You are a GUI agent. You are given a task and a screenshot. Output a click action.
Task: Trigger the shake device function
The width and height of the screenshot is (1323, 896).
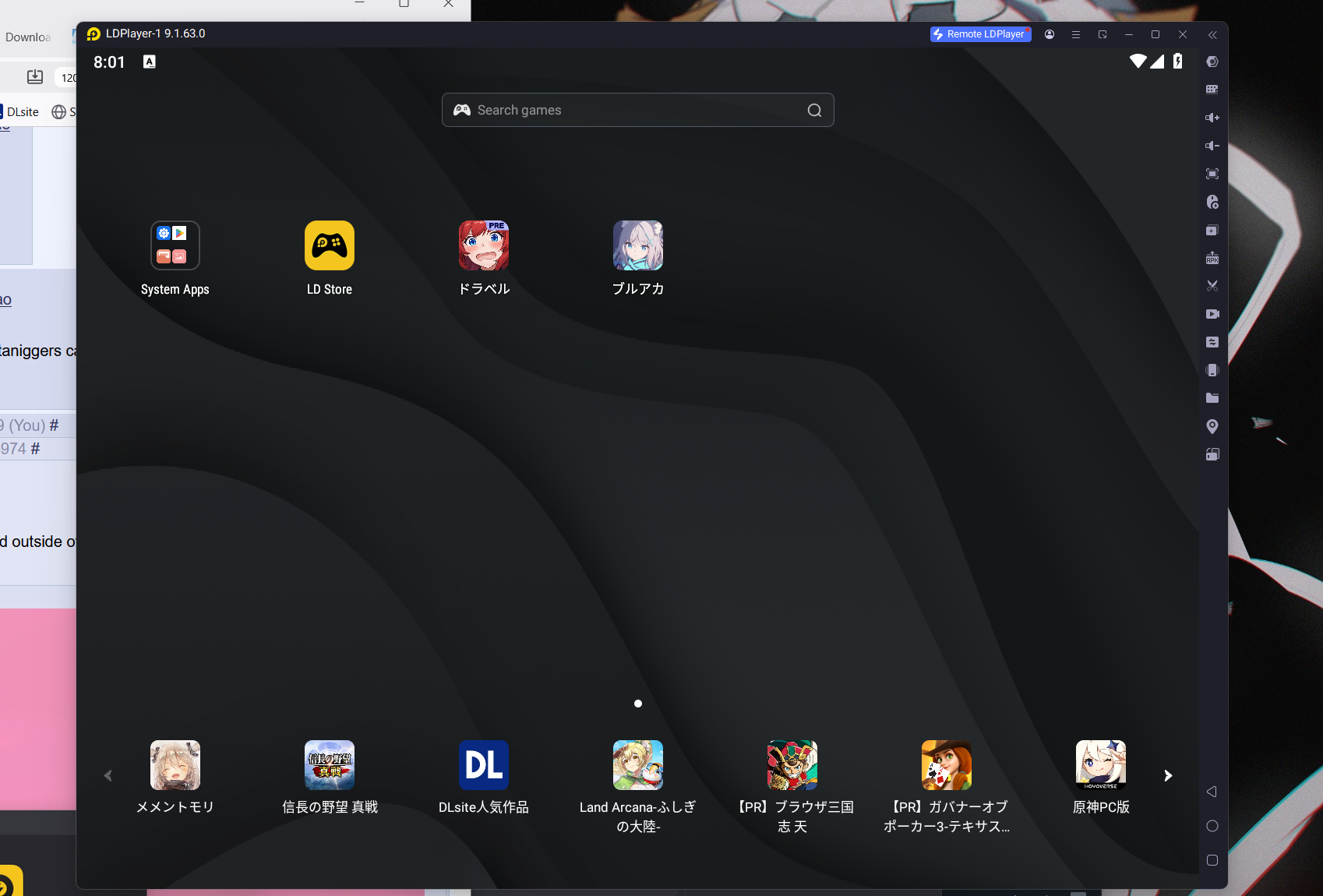tap(1212, 370)
